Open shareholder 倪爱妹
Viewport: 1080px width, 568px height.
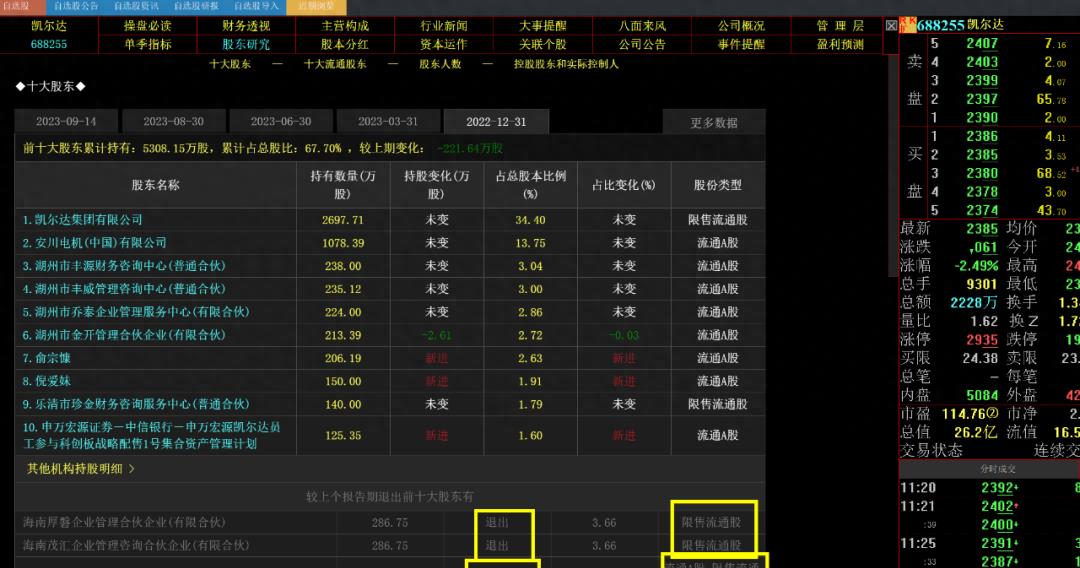click(46, 381)
